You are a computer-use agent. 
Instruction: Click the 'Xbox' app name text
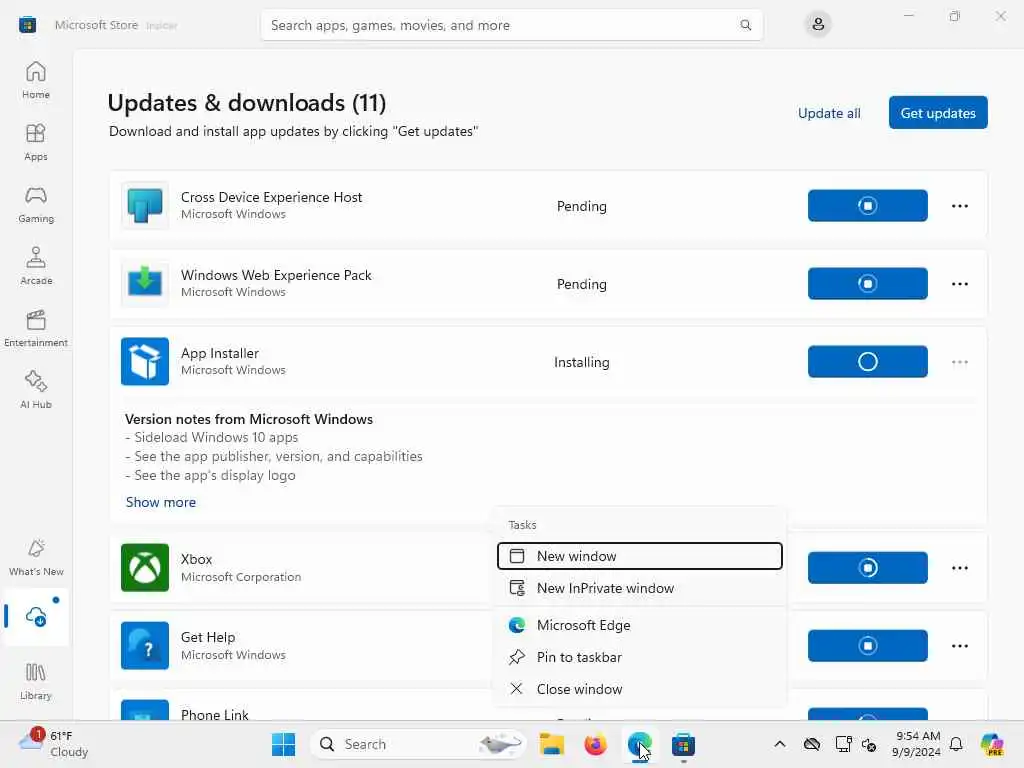tap(197, 559)
